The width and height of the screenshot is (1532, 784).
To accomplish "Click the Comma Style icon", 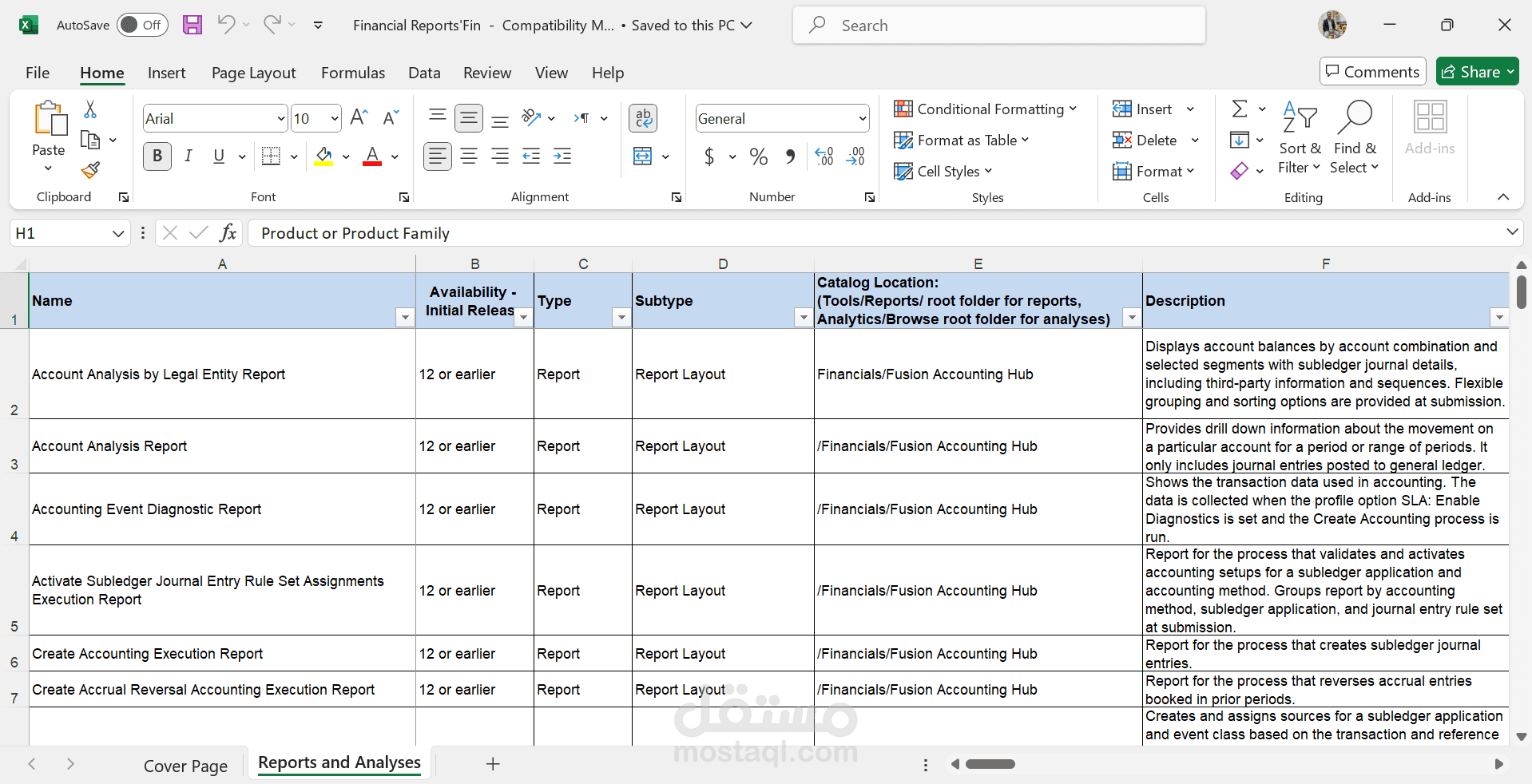I will [x=790, y=156].
